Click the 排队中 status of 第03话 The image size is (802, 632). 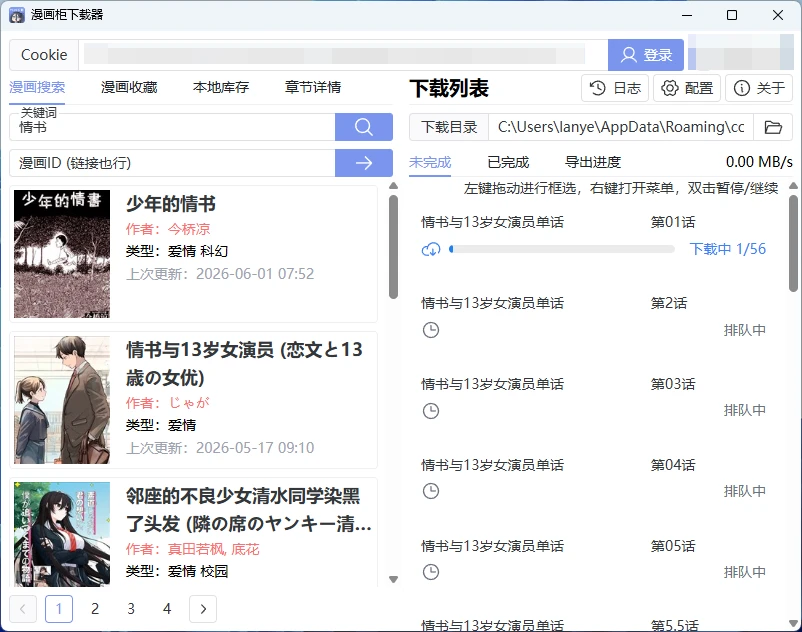coord(745,410)
